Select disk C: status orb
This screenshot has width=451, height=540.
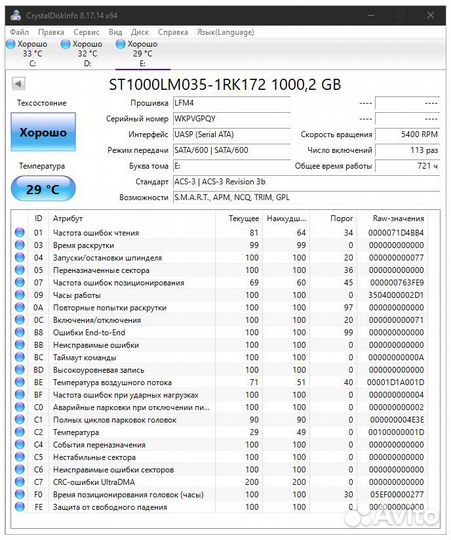pyautogui.click(x=11, y=44)
